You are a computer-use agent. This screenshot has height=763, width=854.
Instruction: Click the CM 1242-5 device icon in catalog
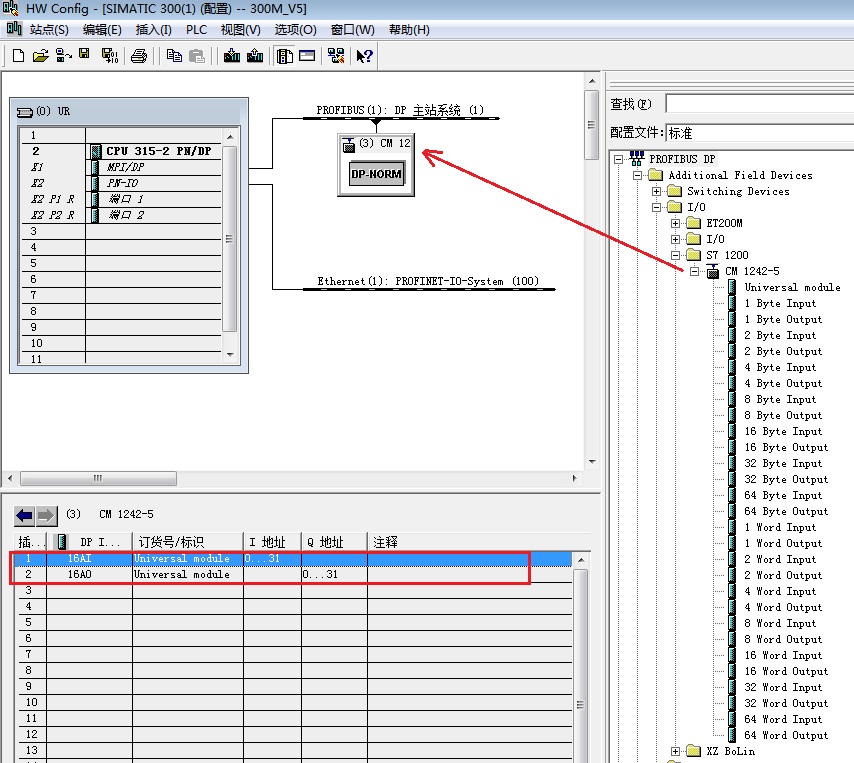click(713, 271)
